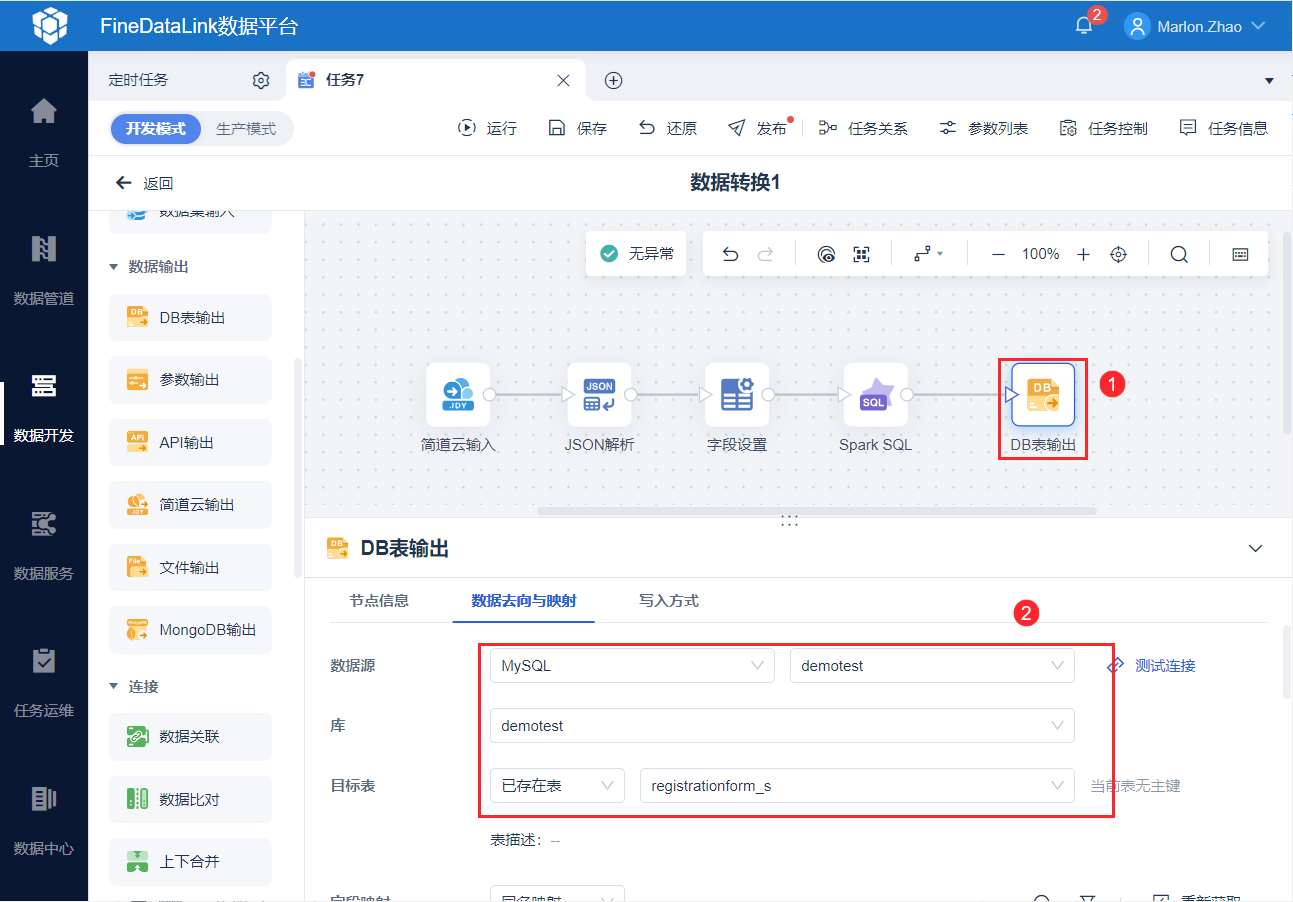1293x902 pixels.
Task: Publish the task with 发布
Action: (758, 128)
